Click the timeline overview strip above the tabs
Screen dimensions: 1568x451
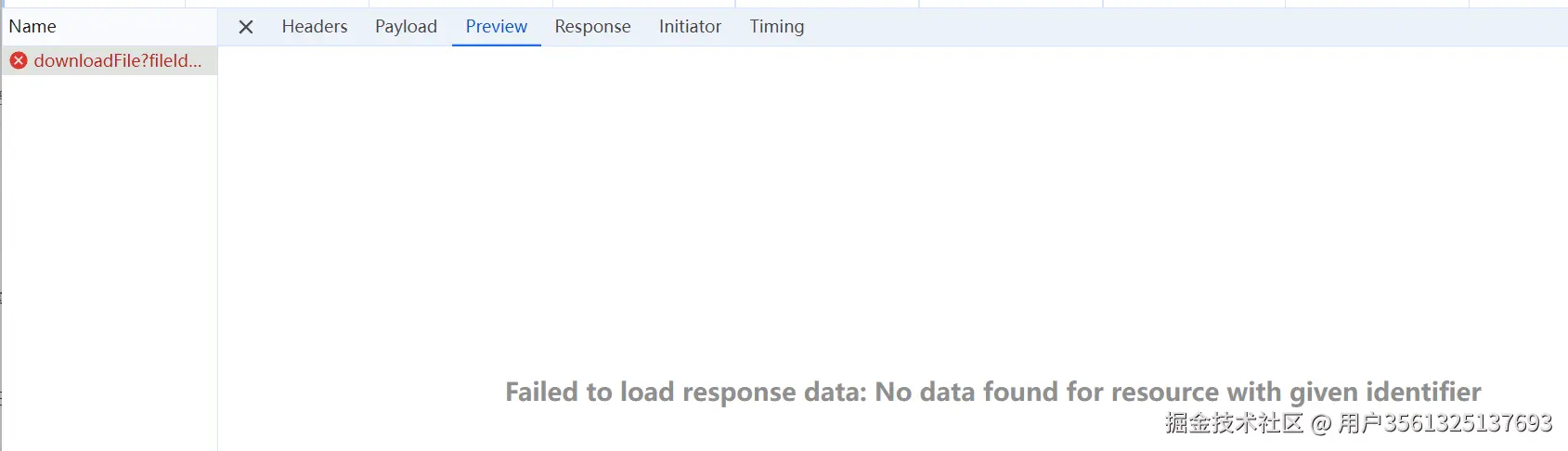pyautogui.click(x=836, y=4)
